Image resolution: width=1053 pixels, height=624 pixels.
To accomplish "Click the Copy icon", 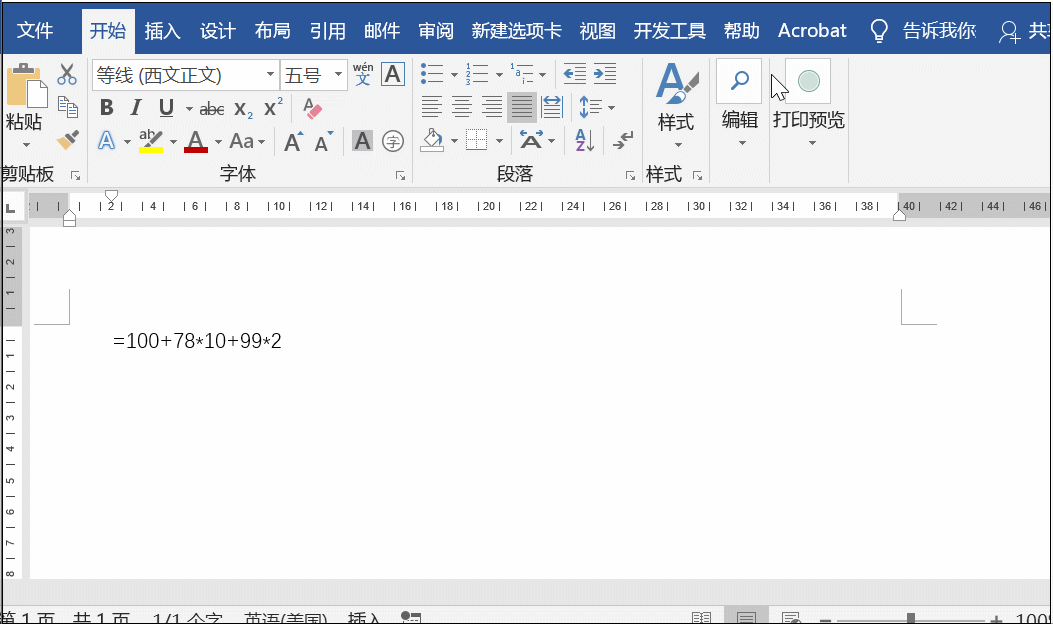I will pyautogui.click(x=68, y=105).
